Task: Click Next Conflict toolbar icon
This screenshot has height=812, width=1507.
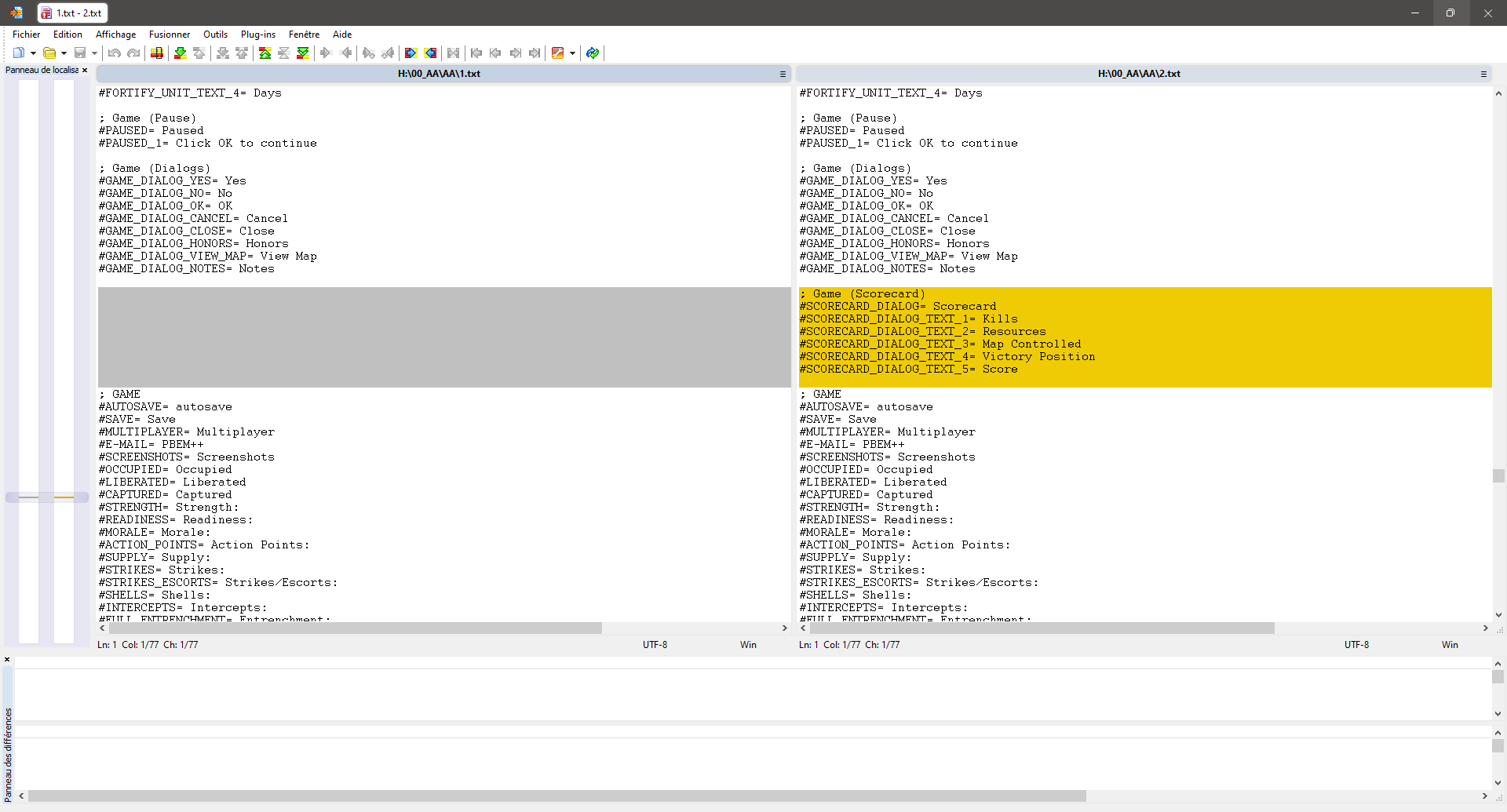Action: click(223, 53)
